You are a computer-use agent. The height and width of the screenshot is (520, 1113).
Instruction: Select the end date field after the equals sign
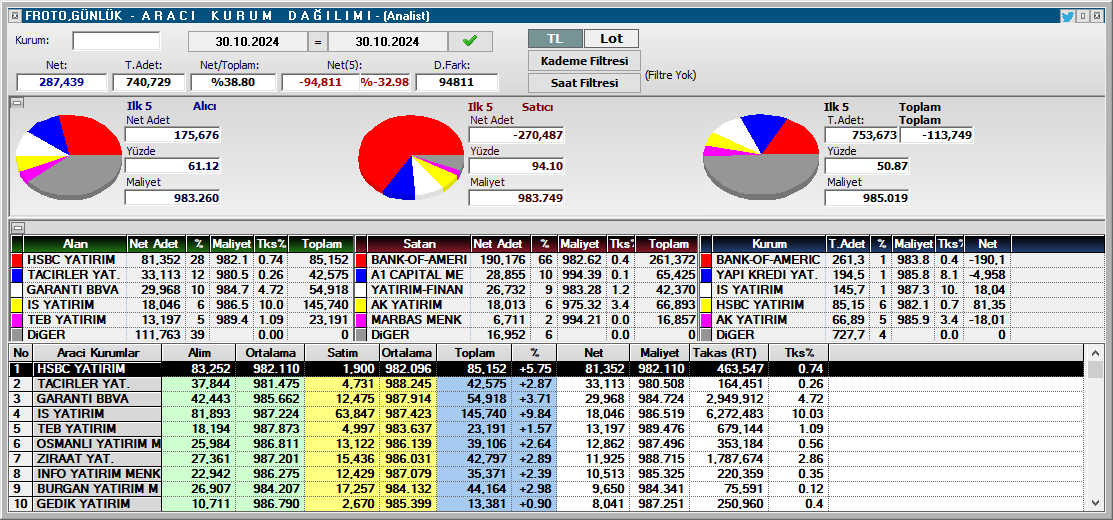(388, 41)
